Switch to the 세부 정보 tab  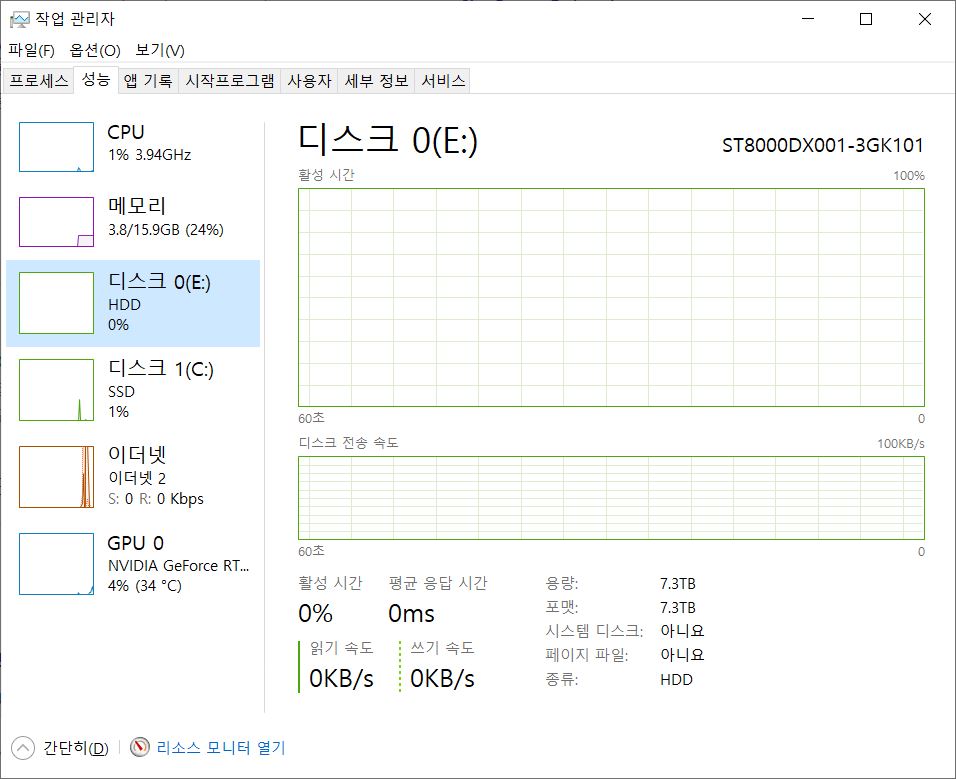click(376, 81)
